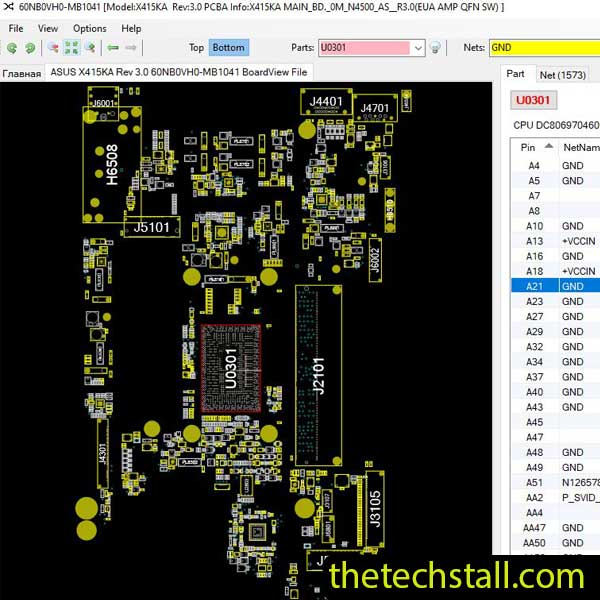Viewport: 600px width, 600px height.
Task: Select pin A13 in the pin list
Action: coord(534,241)
